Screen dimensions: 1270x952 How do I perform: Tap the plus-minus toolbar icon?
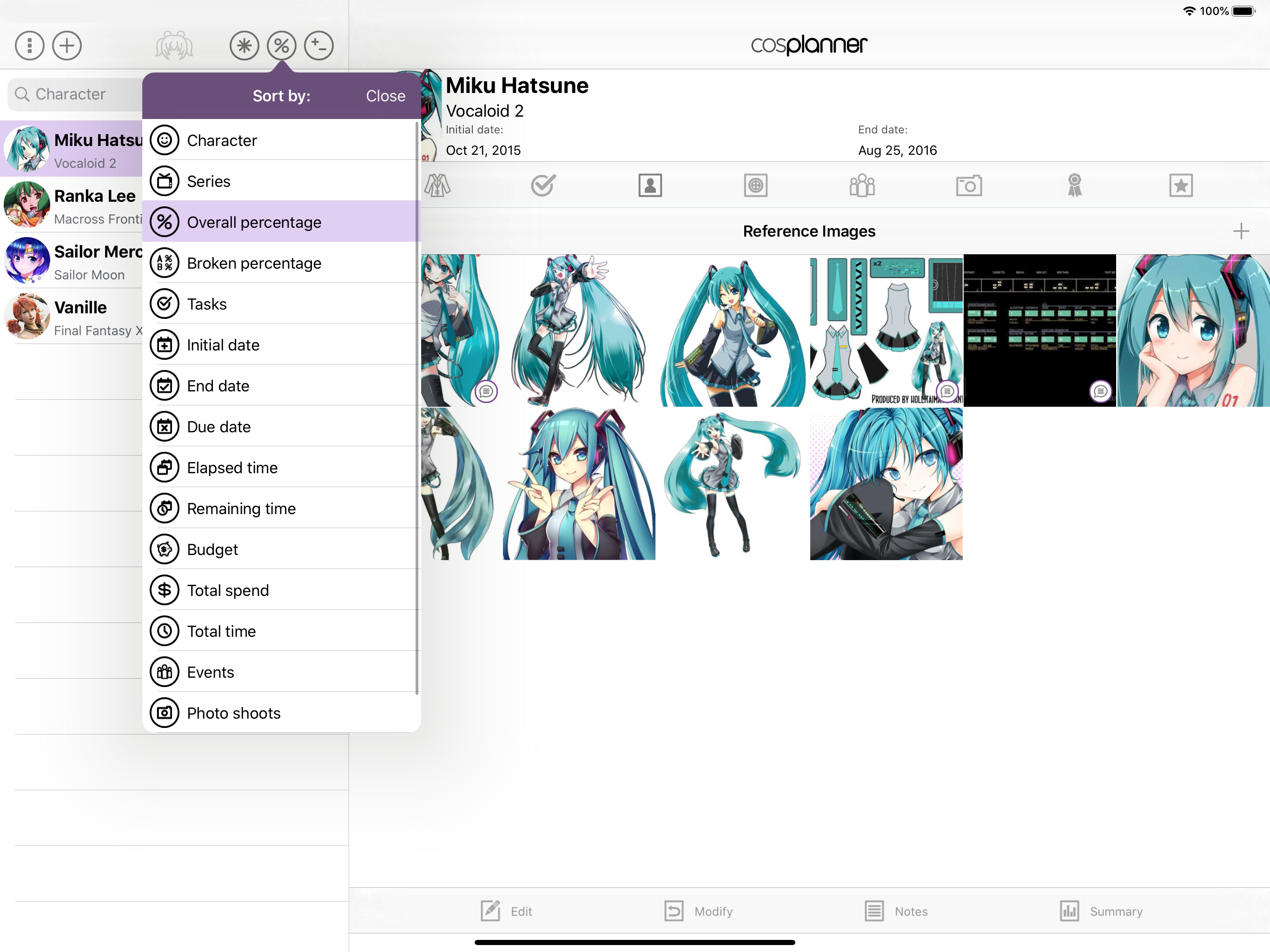[x=318, y=46]
